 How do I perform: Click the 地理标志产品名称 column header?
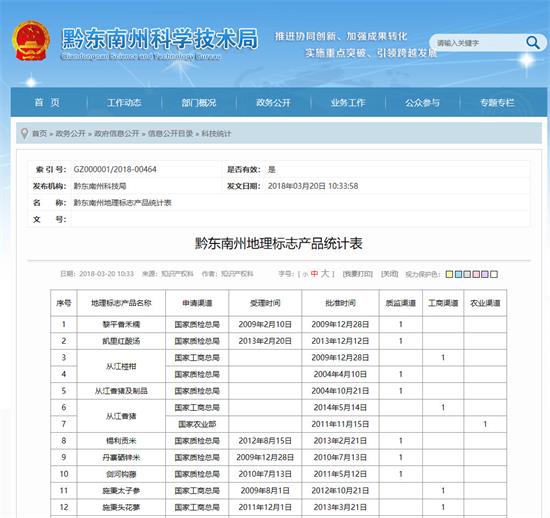[x=121, y=303]
